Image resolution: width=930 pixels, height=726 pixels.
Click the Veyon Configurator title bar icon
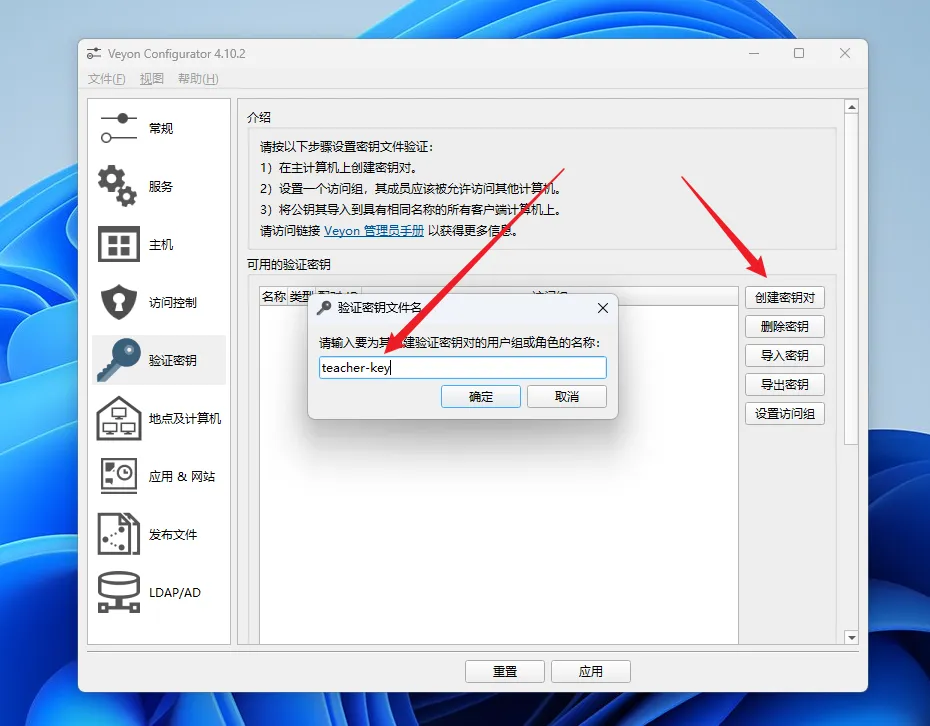[x=94, y=53]
